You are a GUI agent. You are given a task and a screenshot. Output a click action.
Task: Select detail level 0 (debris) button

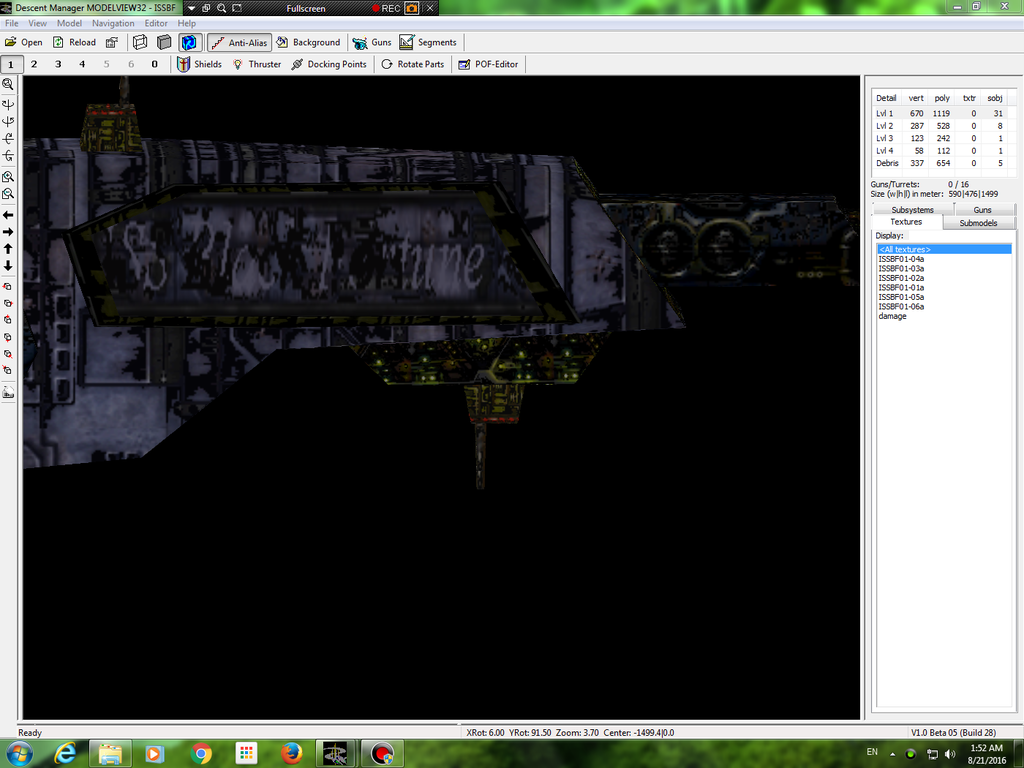155,64
